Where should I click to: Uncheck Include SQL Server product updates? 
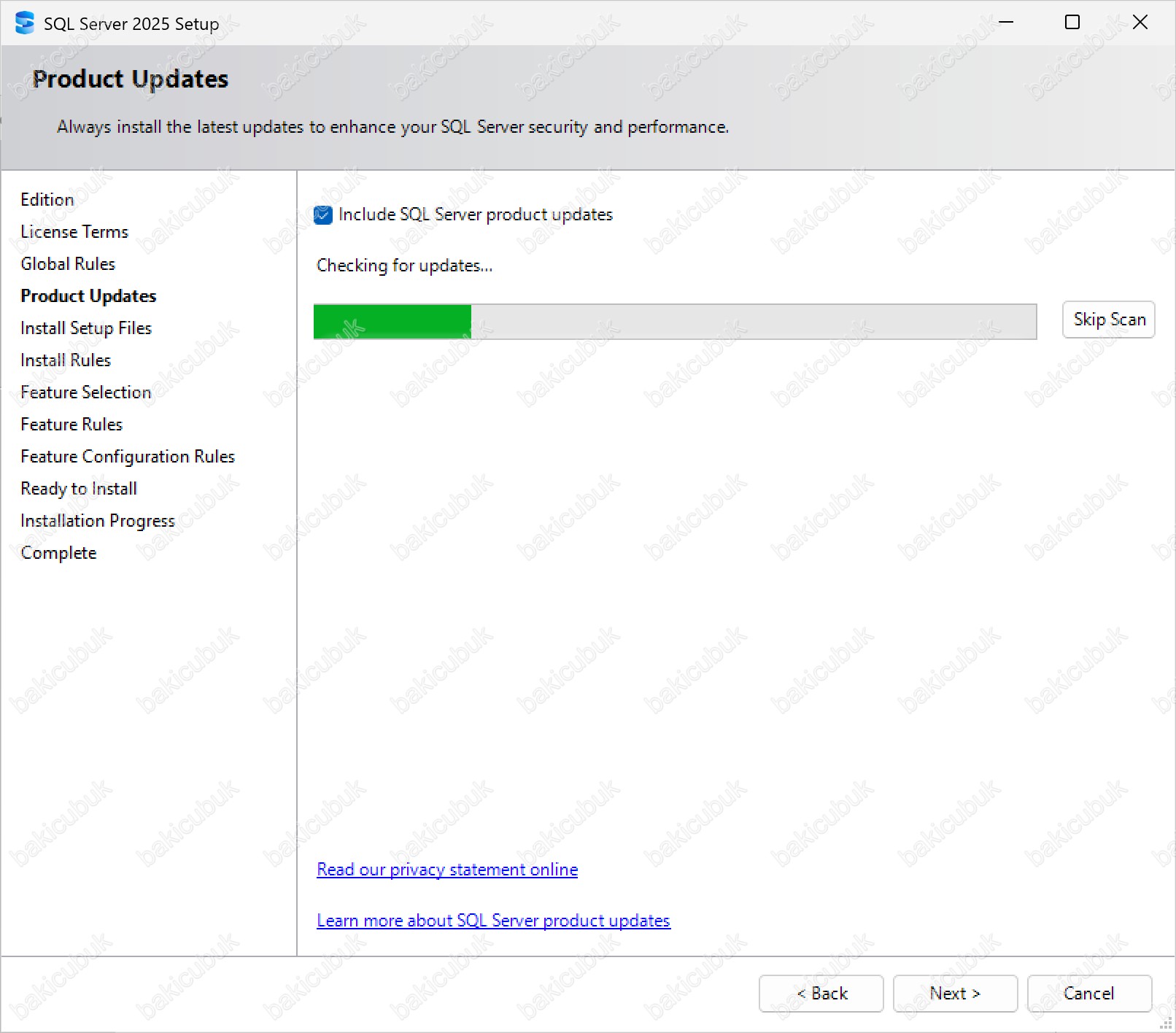pyautogui.click(x=323, y=214)
